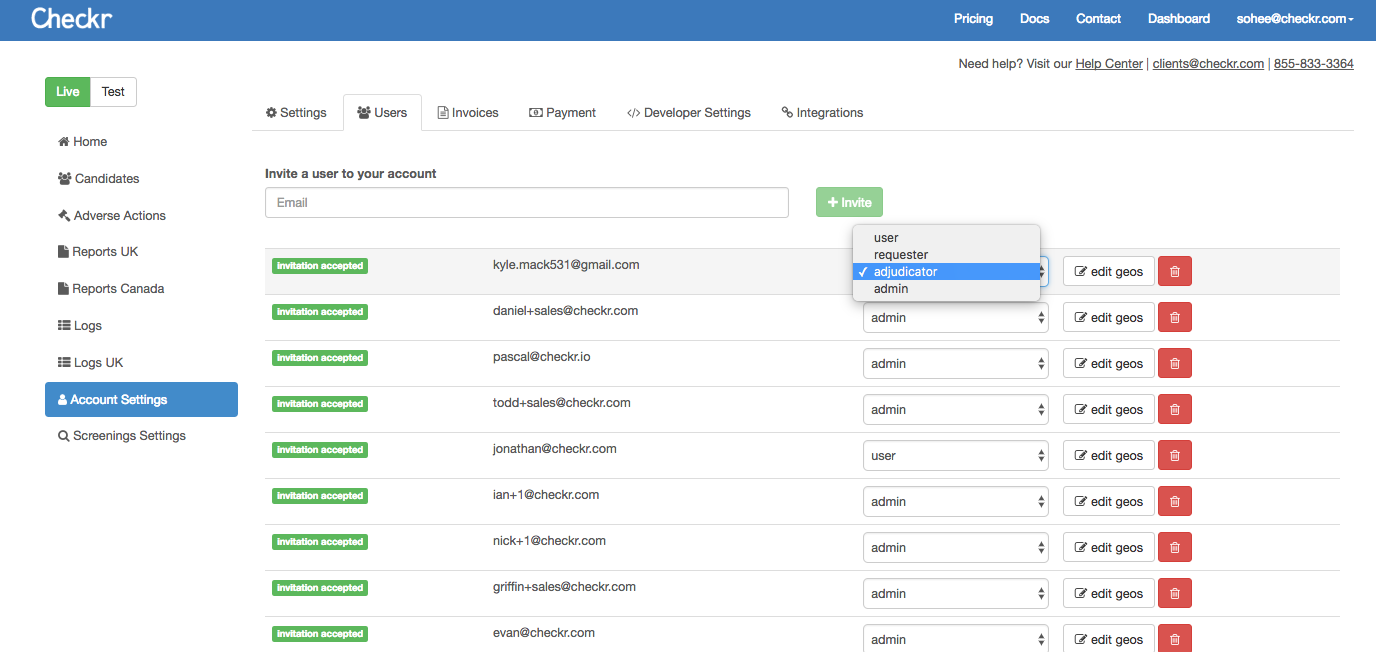Viewport: 1376px width, 652px height.
Task: Open role dropdown for evan@checkr.com
Action: [x=956, y=640]
